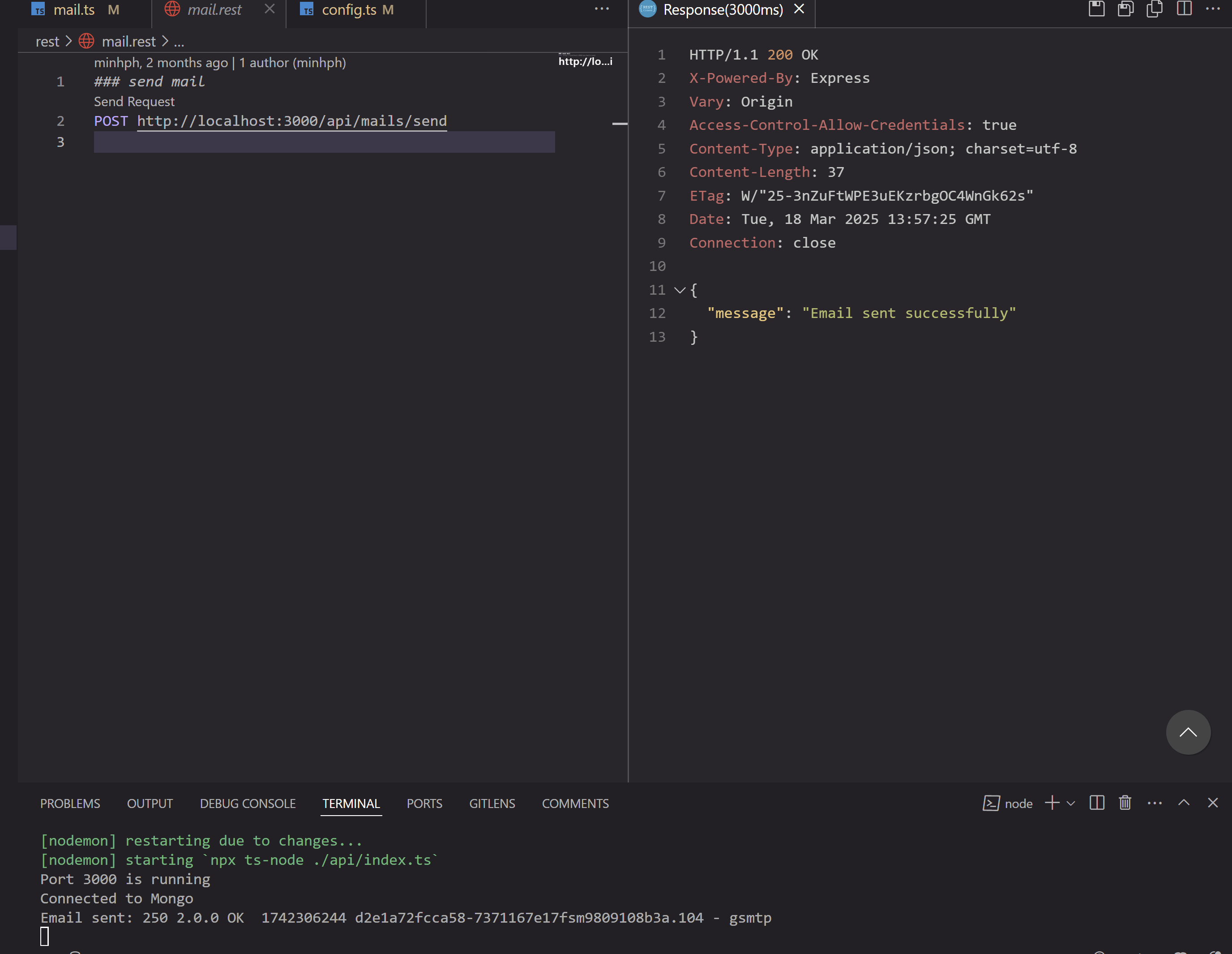The height and width of the screenshot is (954, 1232).
Task: Open editor group more actions menu
Action: click(x=602, y=9)
